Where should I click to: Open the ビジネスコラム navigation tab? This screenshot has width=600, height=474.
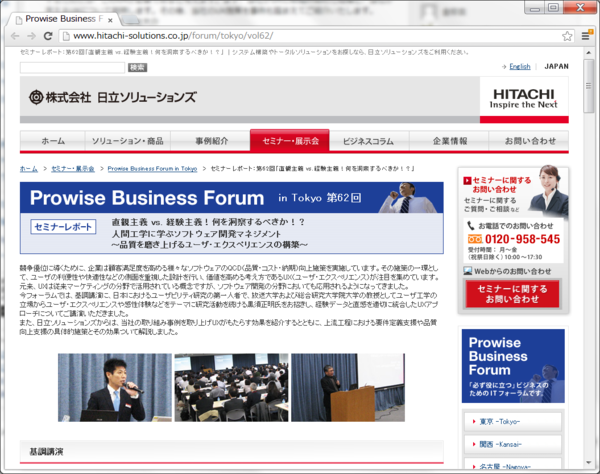(x=368, y=141)
